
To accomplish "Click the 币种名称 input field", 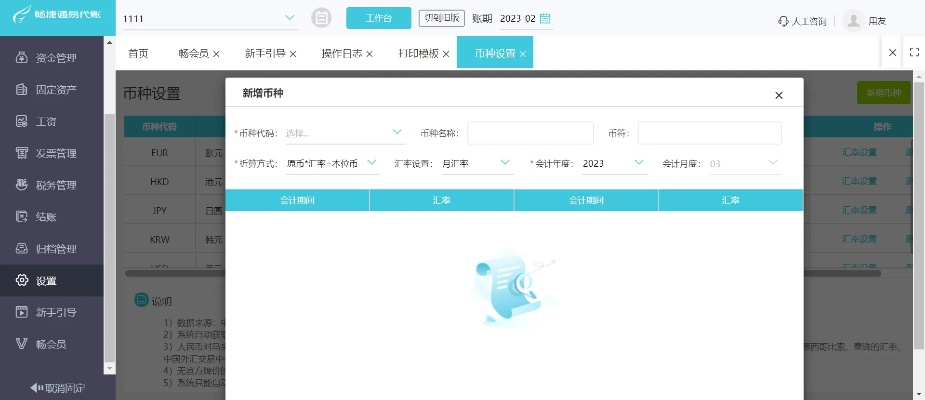I will 530,133.
